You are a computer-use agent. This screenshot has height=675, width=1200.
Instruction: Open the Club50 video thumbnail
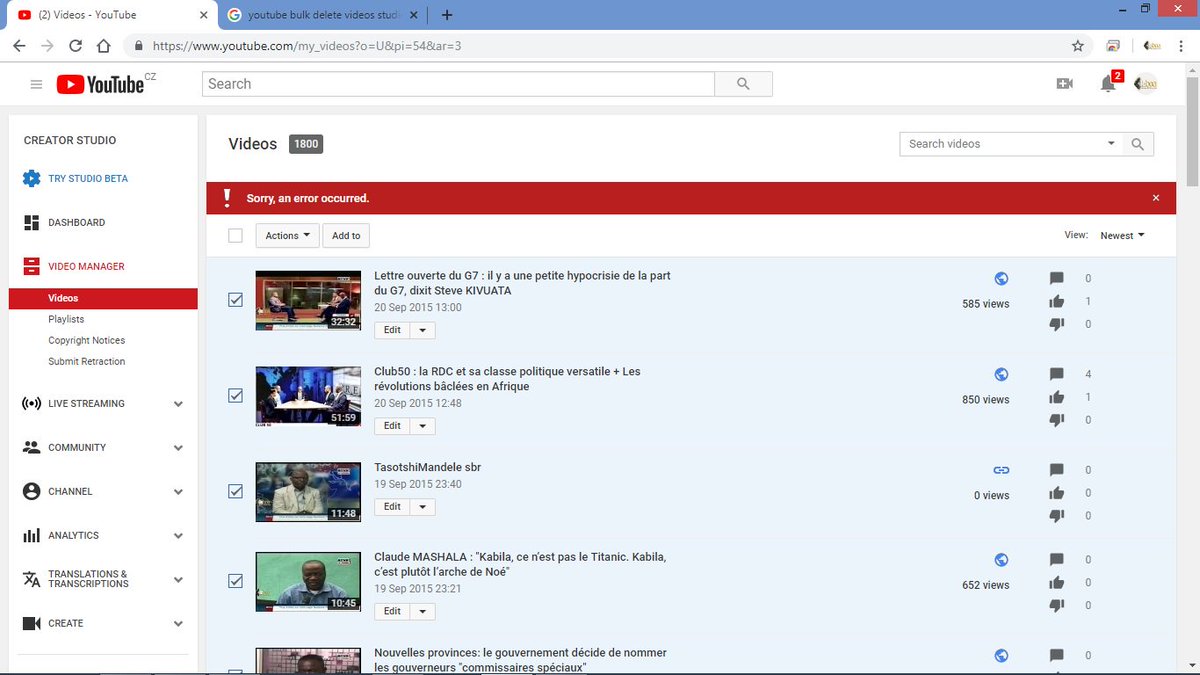[308, 396]
